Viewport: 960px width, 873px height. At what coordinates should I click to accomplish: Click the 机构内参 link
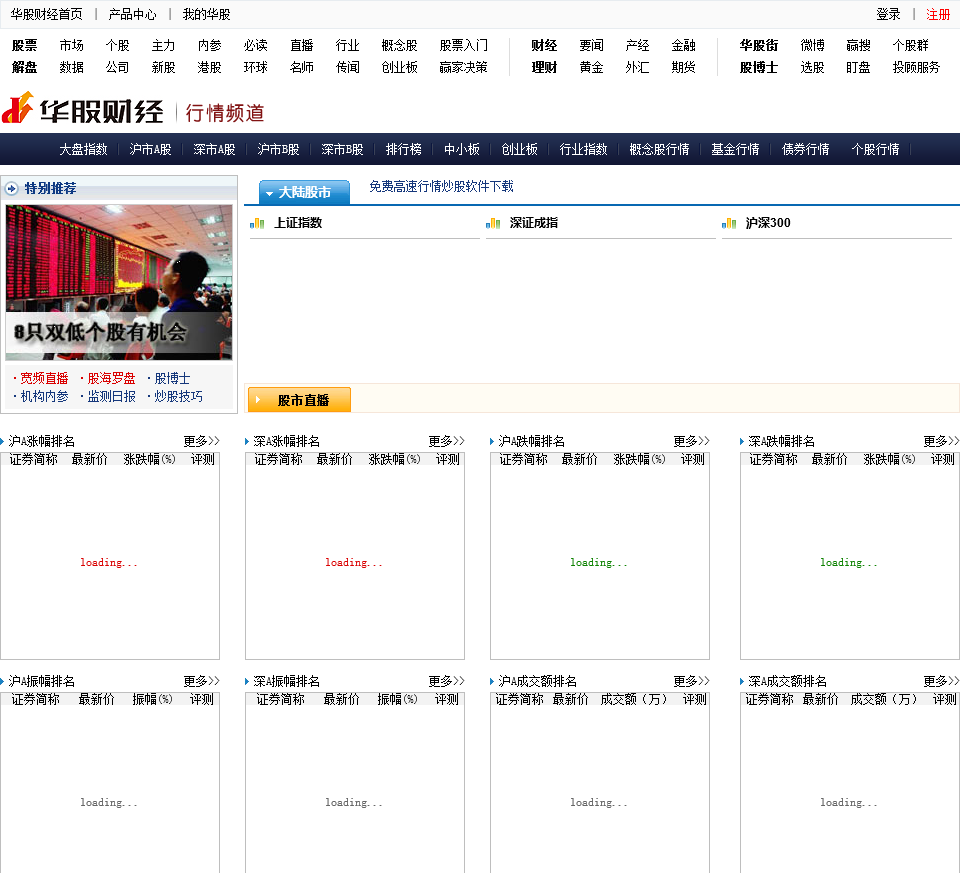pyautogui.click(x=44, y=397)
